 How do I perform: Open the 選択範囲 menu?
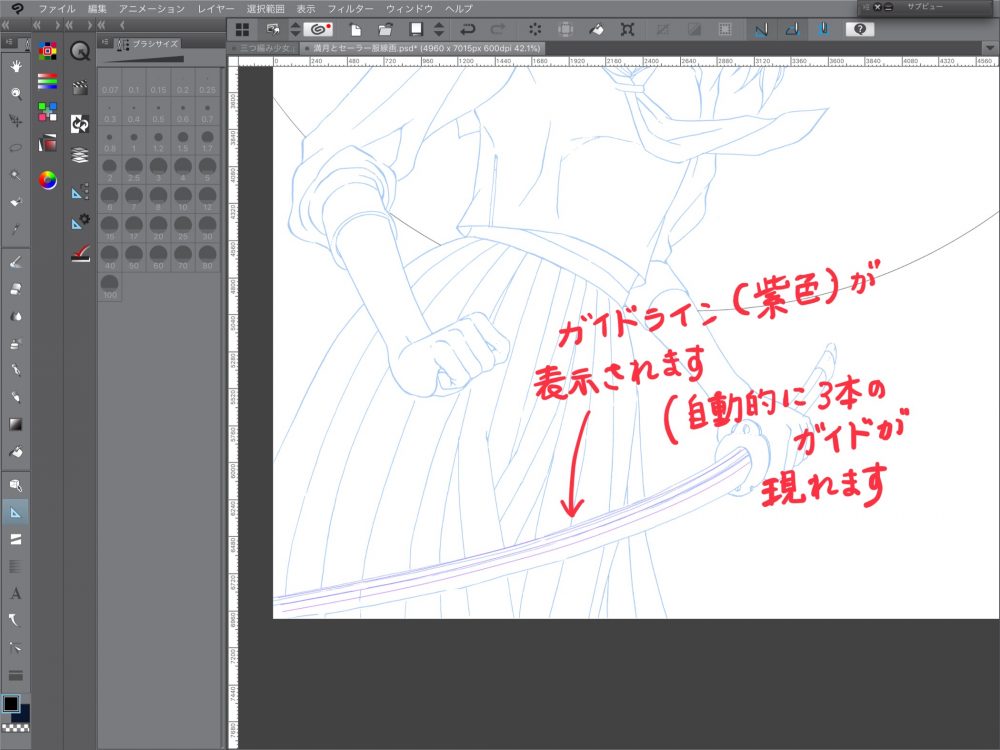click(265, 9)
